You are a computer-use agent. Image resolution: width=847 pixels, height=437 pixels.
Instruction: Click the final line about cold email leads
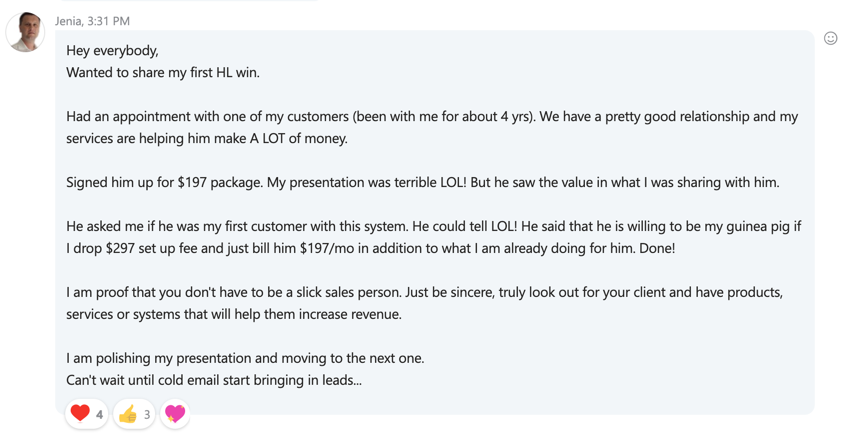(214, 380)
